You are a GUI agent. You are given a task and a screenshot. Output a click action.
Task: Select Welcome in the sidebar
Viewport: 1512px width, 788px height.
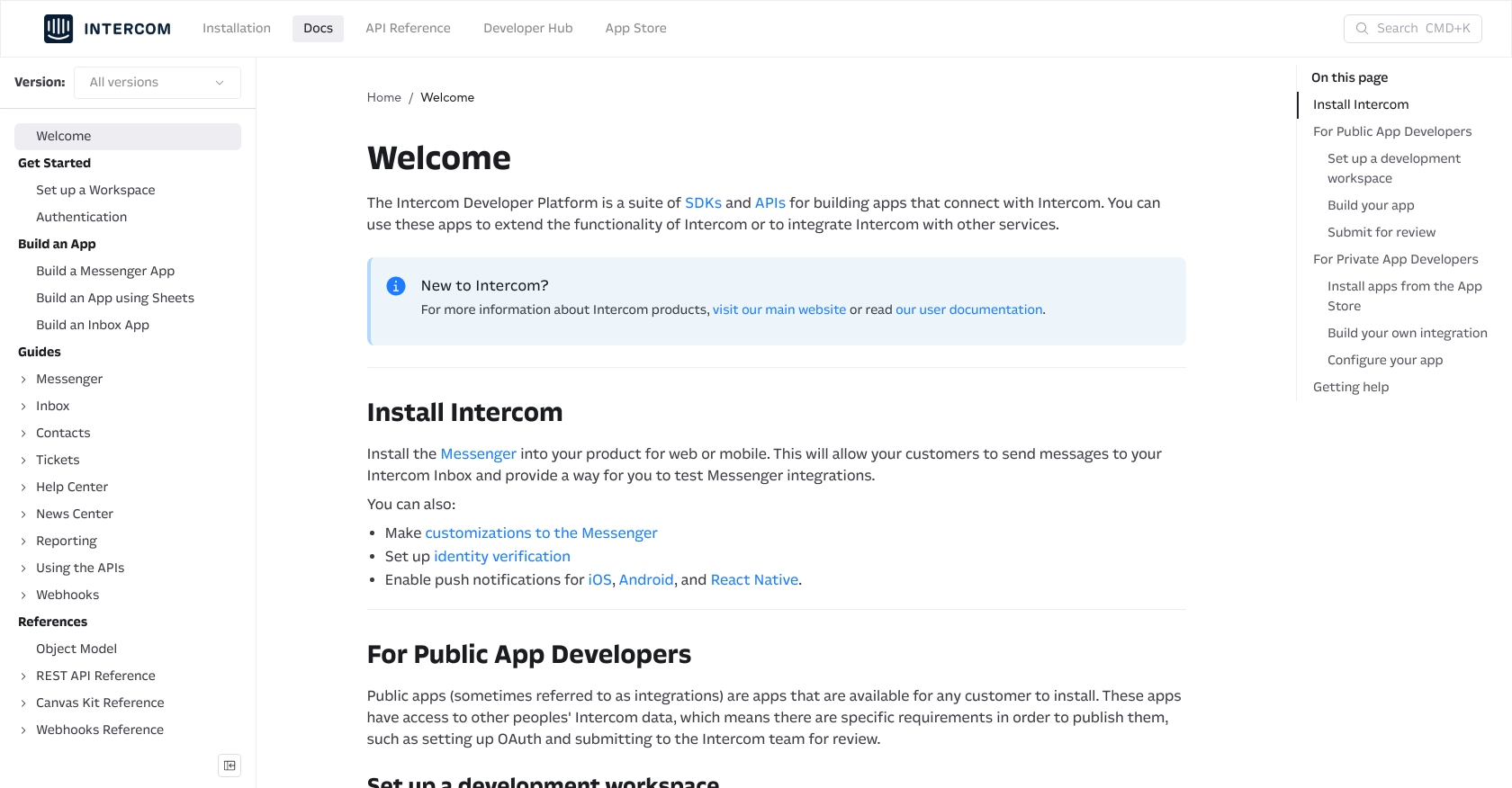128,137
